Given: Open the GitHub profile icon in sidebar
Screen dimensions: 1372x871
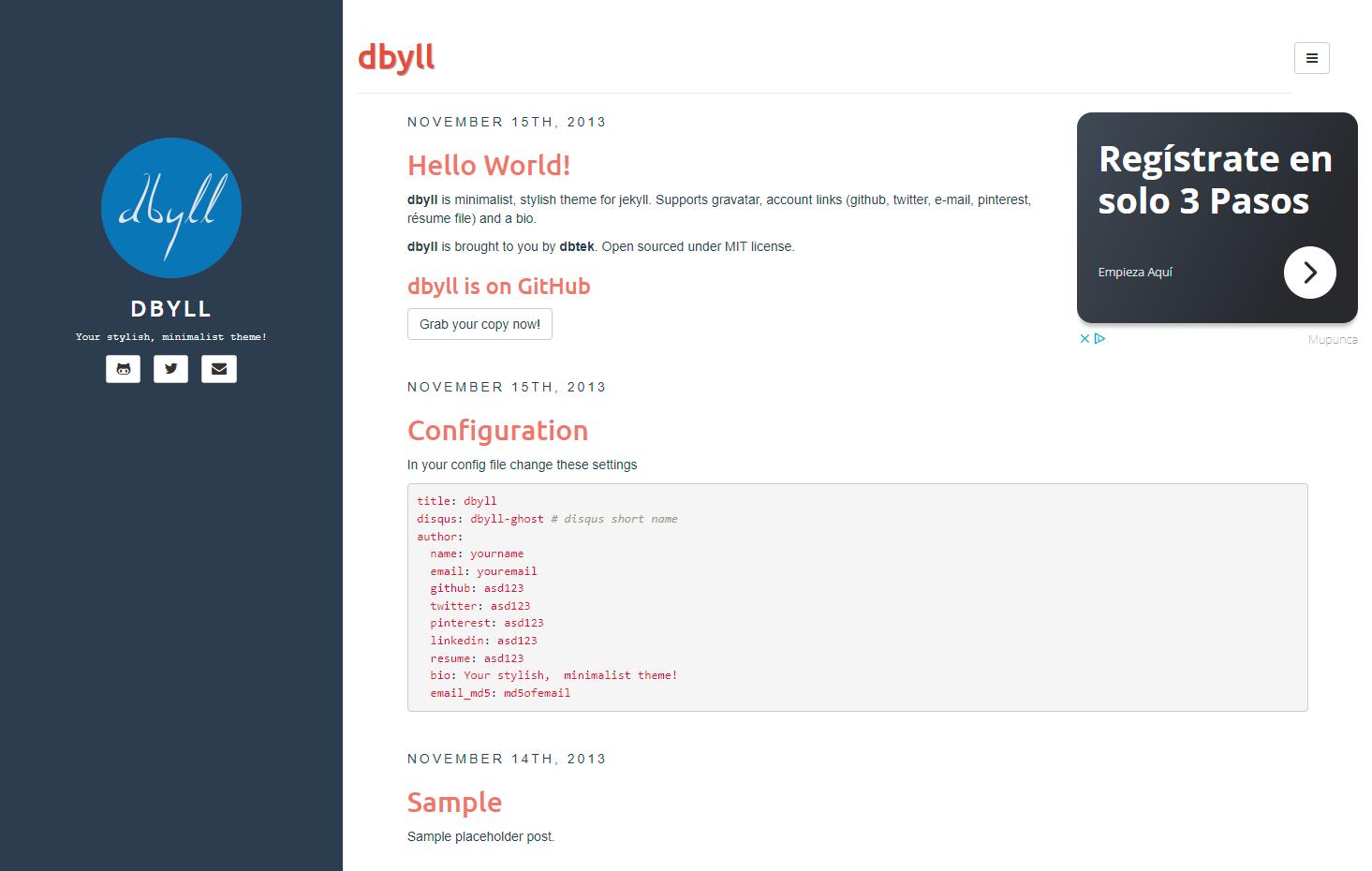Looking at the screenshot, I should [123, 368].
